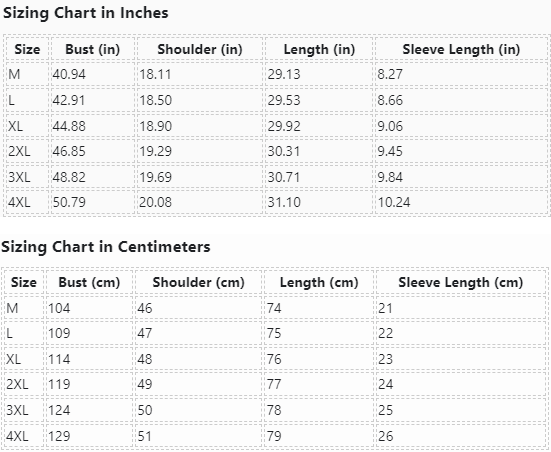This screenshot has width=551, height=452.
Task: Click the Sleeve Length (cm) column header
Action: [461, 283]
